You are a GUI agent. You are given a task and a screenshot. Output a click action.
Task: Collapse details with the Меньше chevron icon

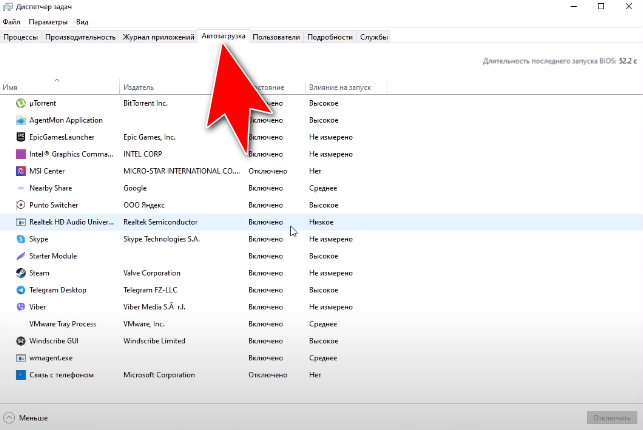coord(9,418)
